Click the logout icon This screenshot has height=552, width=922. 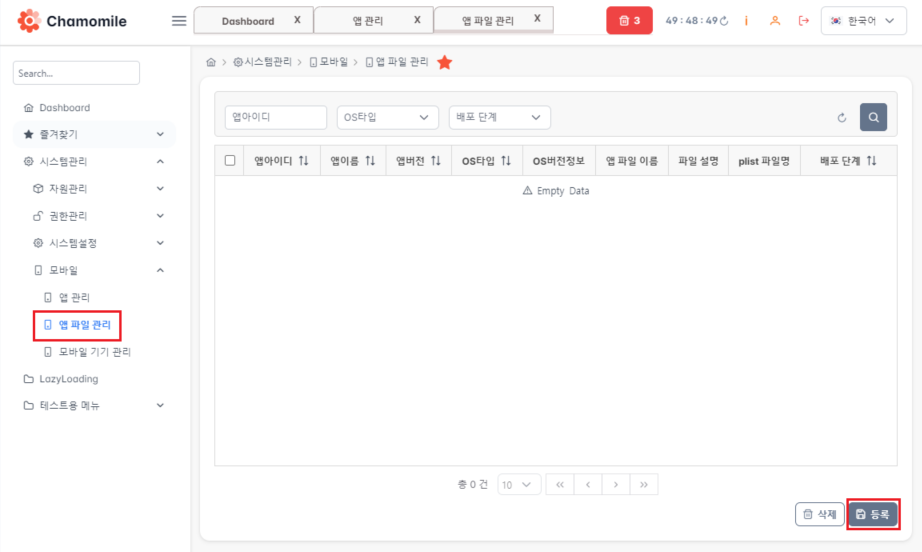click(803, 21)
